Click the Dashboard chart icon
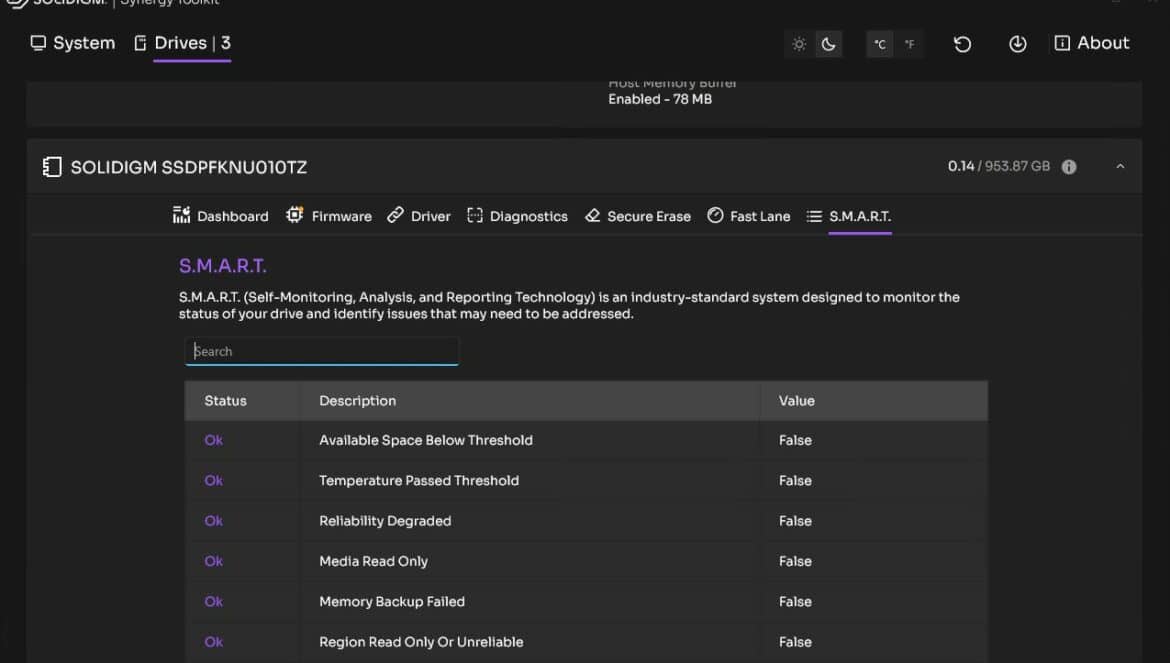The image size is (1170, 663). click(x=181, y=216)
